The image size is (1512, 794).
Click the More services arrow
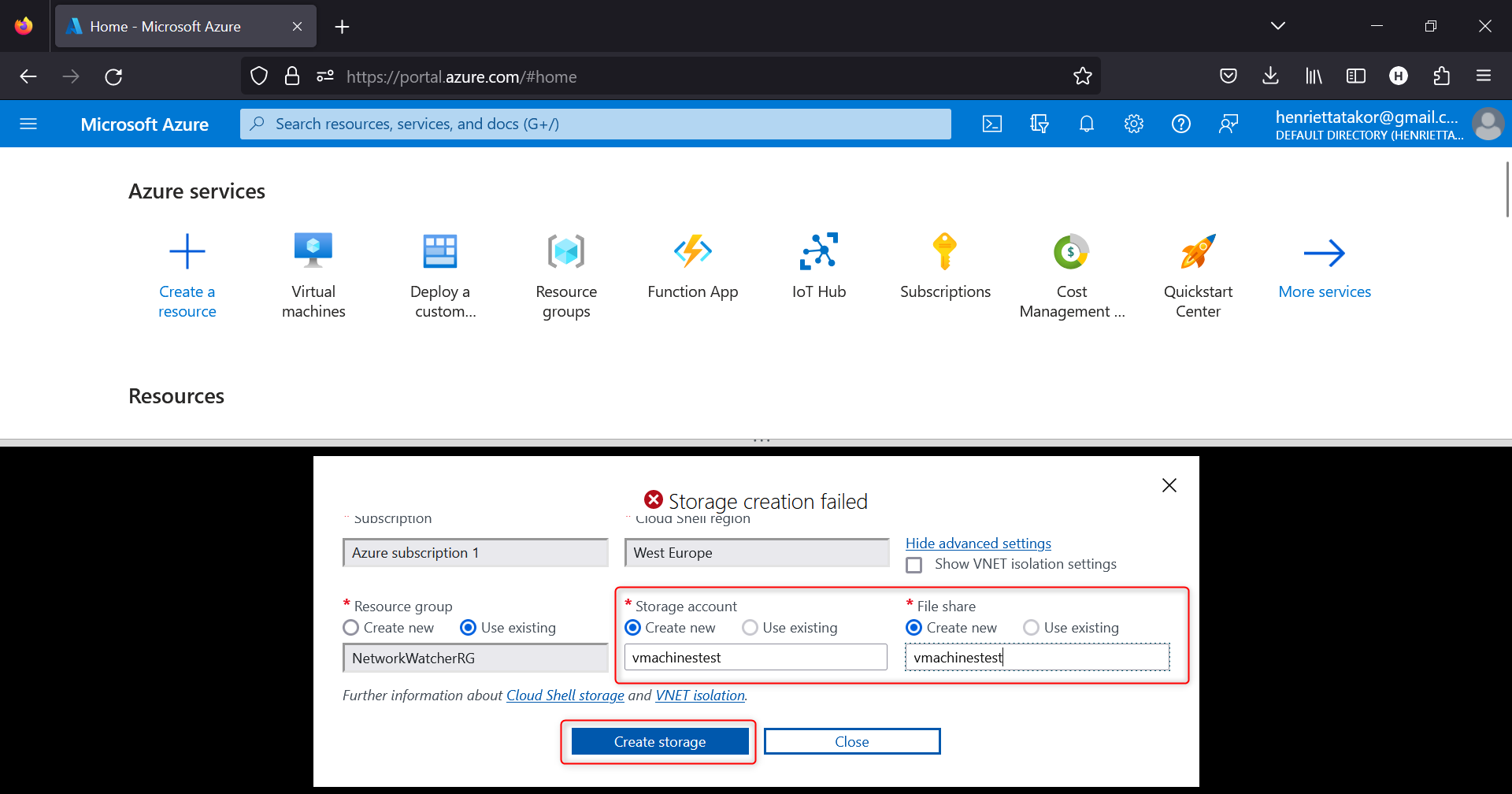1325,253
